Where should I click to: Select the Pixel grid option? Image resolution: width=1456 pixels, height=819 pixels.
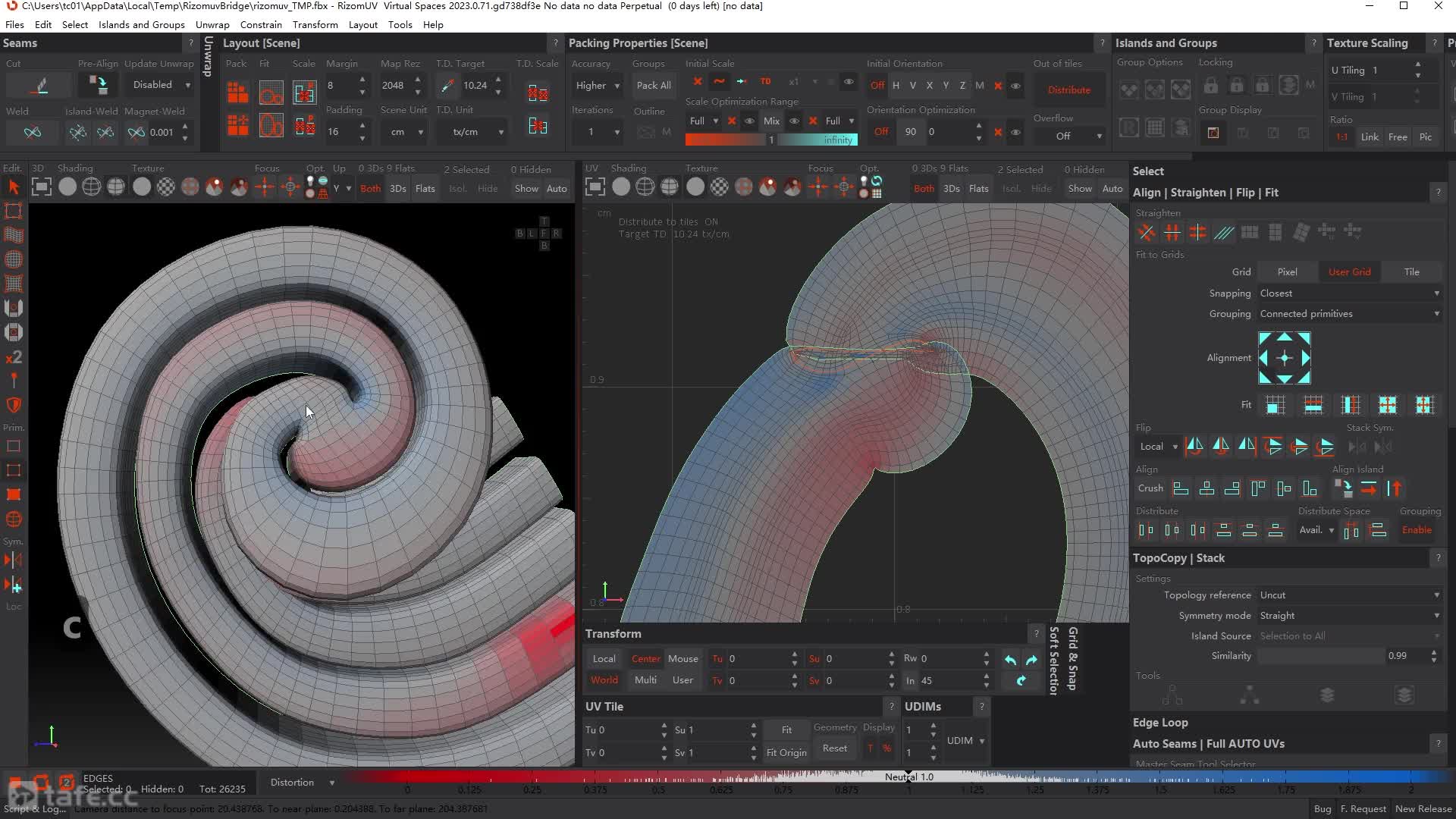[x=1287, y=271]
